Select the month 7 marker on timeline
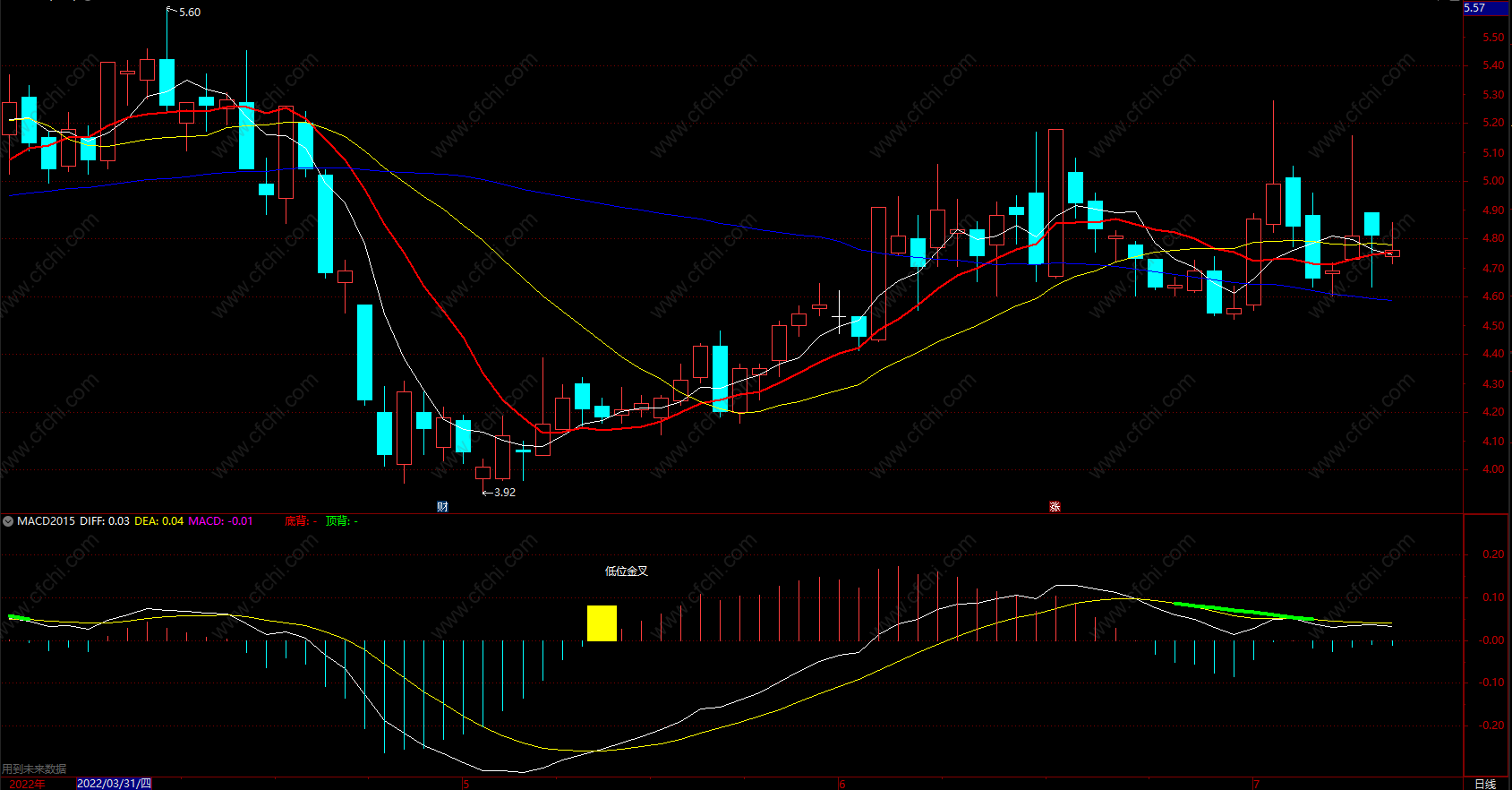1512x790 pixels. (1257, 784)
